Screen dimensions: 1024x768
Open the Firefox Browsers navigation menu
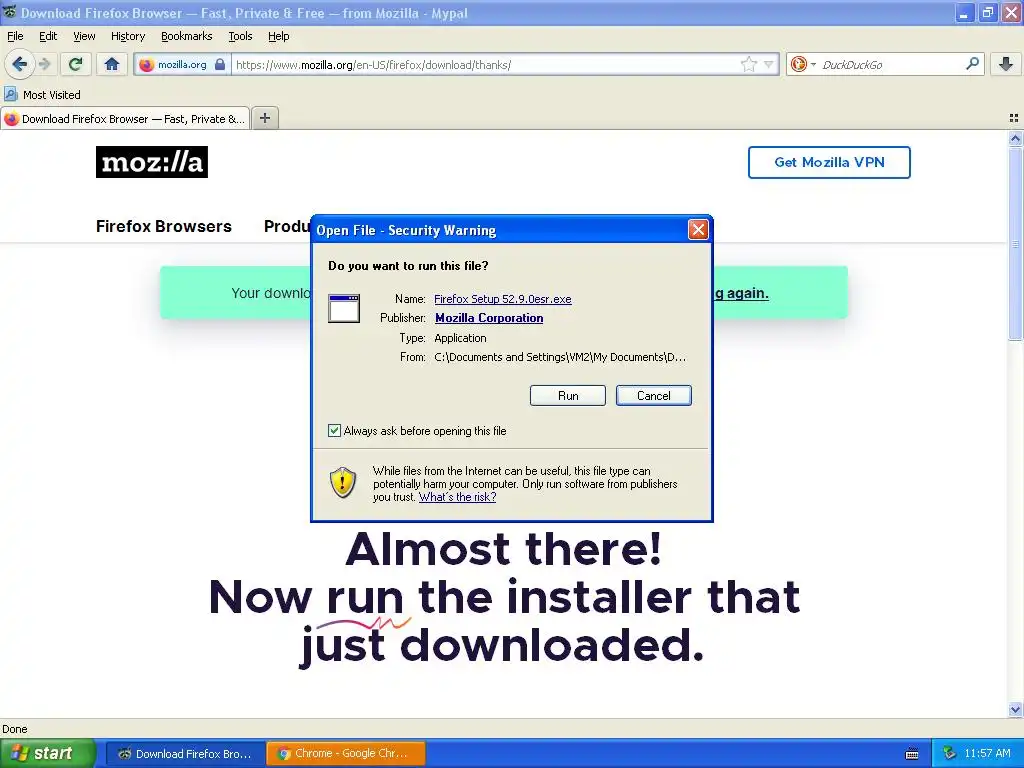[x=164, y=226]
